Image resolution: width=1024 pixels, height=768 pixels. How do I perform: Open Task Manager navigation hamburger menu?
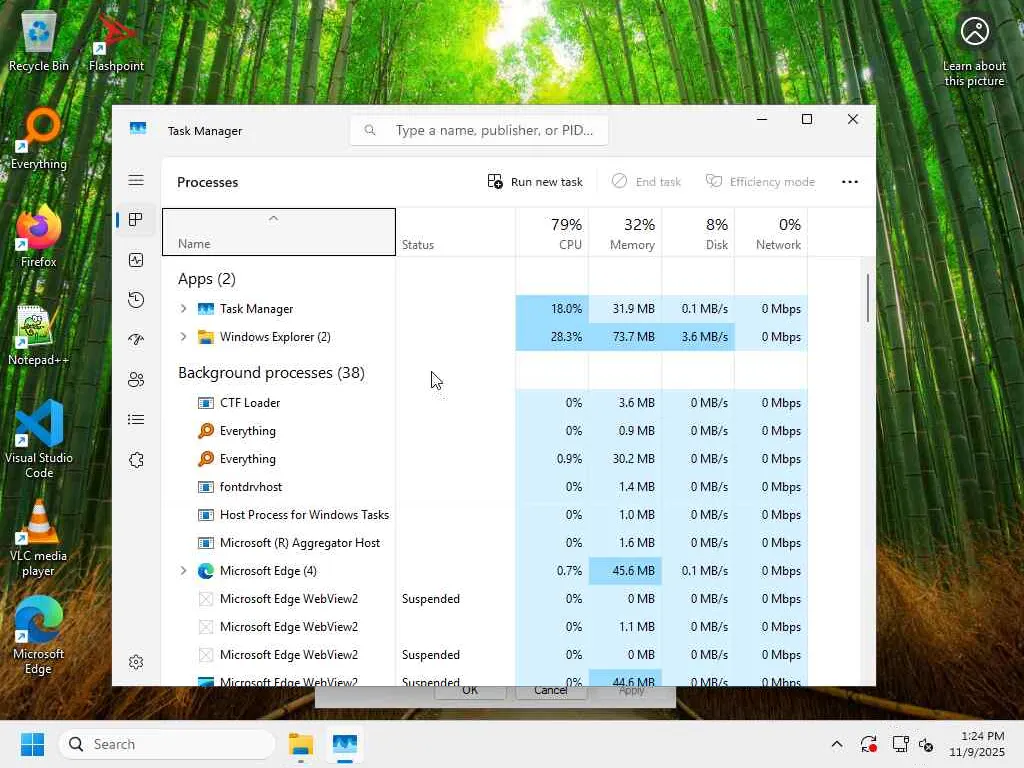(x=136, y=180)
